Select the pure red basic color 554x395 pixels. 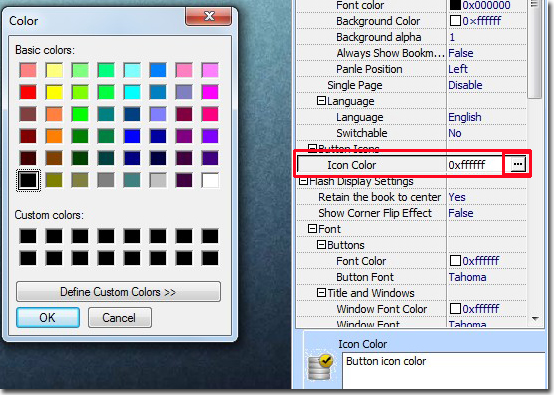tap(28, 92)
